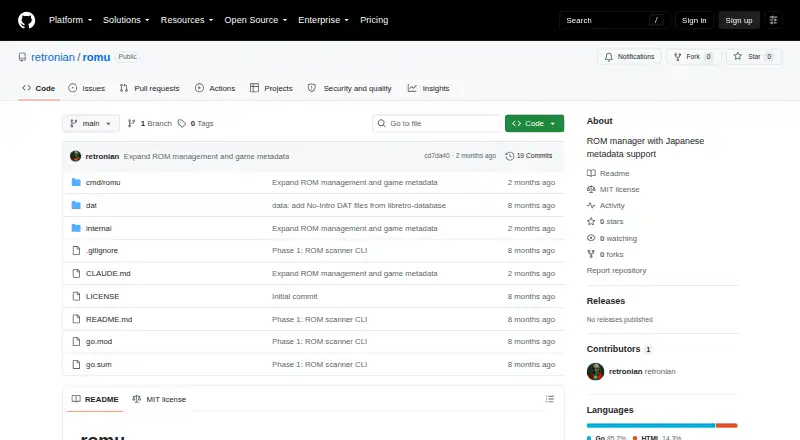Click the go.mod file icon
The width and height of the screenshot is (800, 440).
(76, 341)
